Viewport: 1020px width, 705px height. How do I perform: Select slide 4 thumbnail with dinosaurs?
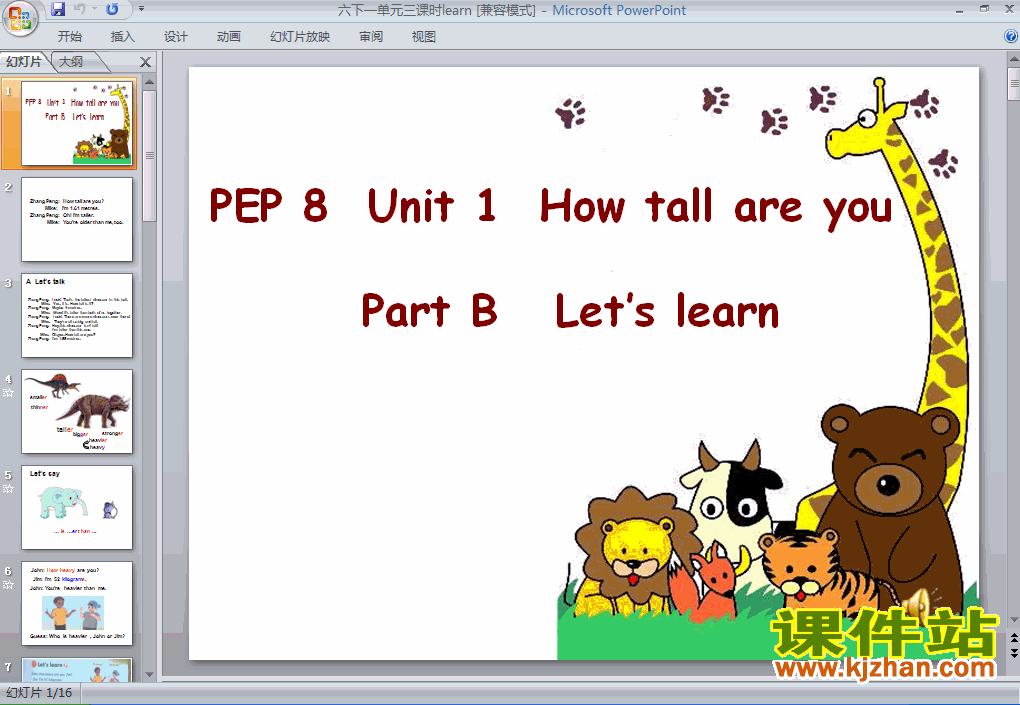click(77, 411)
